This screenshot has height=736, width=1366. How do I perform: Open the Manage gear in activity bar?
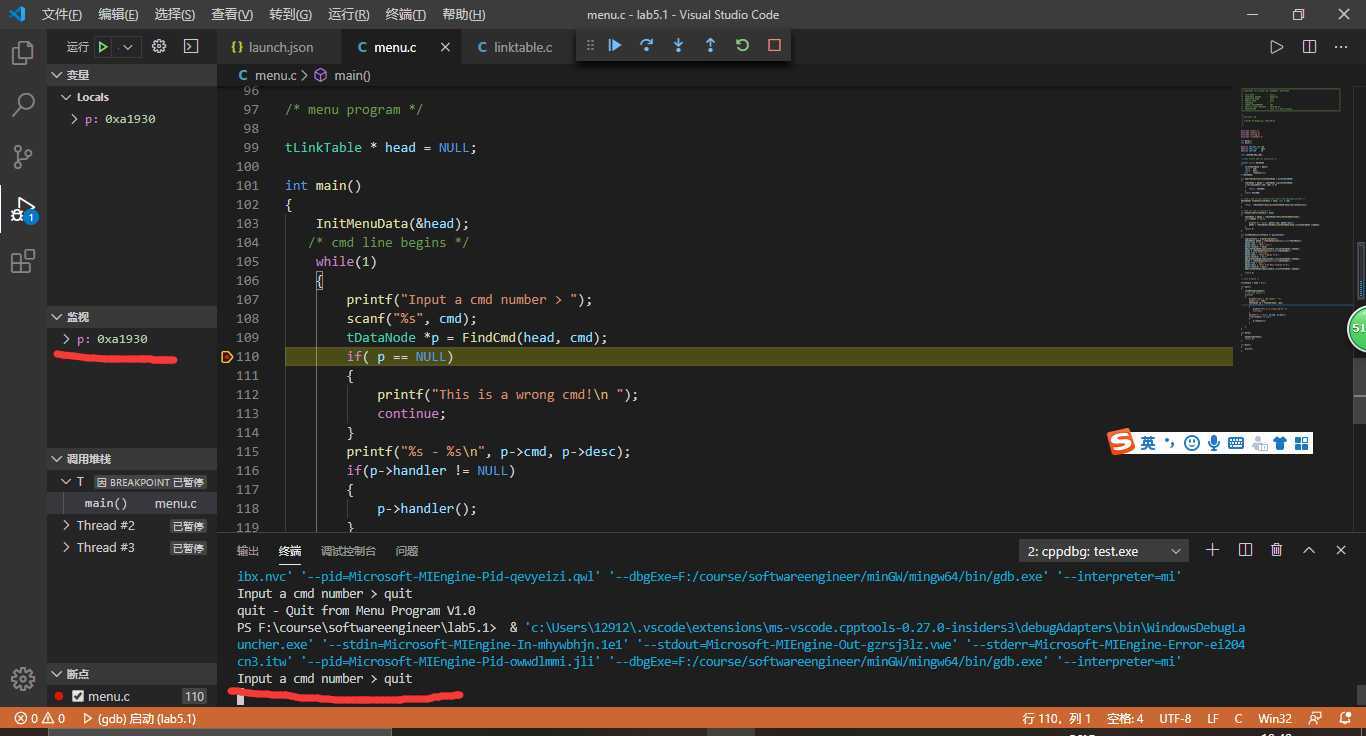(x=22, y=679)
